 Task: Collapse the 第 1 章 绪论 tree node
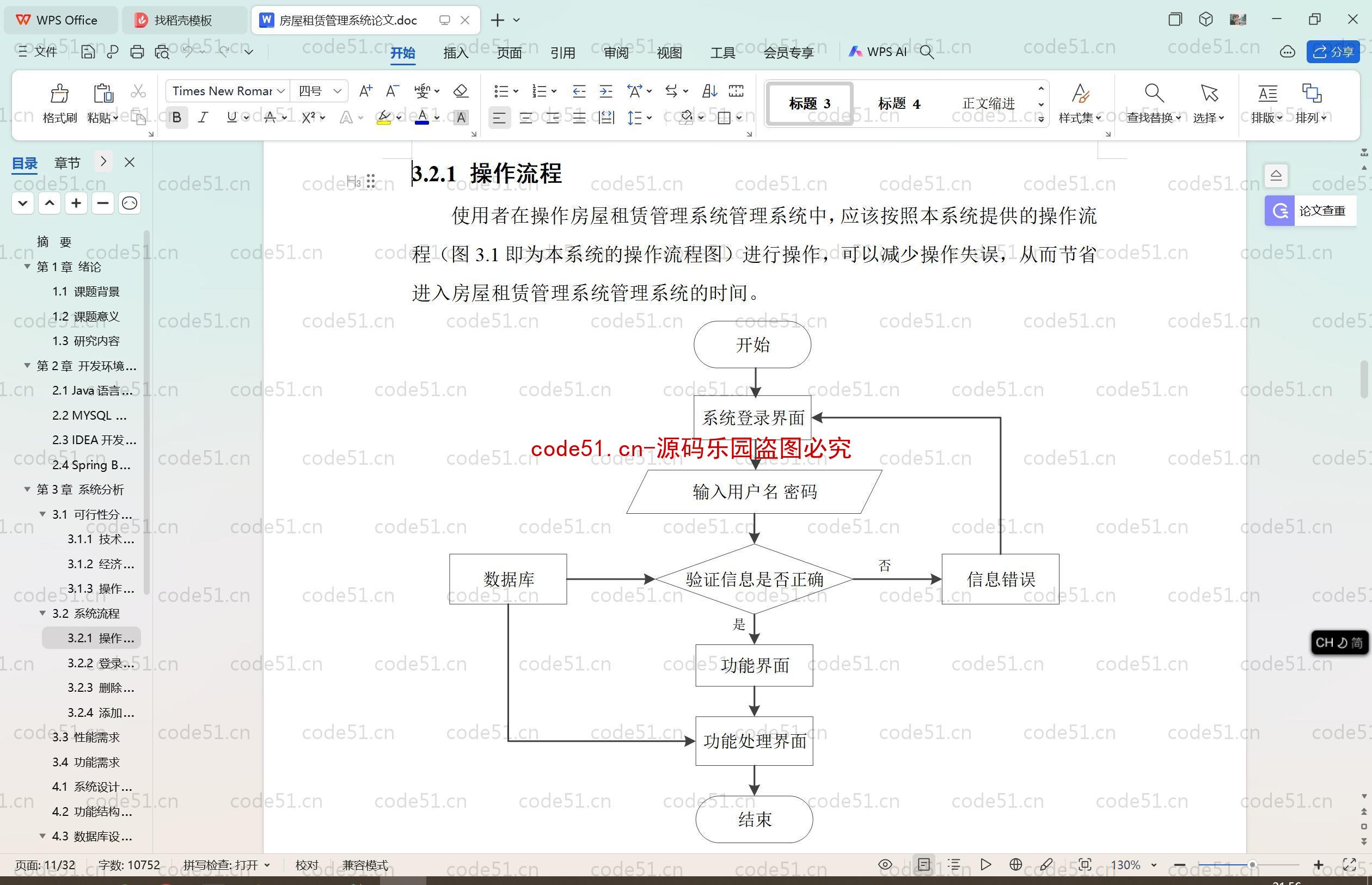pos(27,267)
